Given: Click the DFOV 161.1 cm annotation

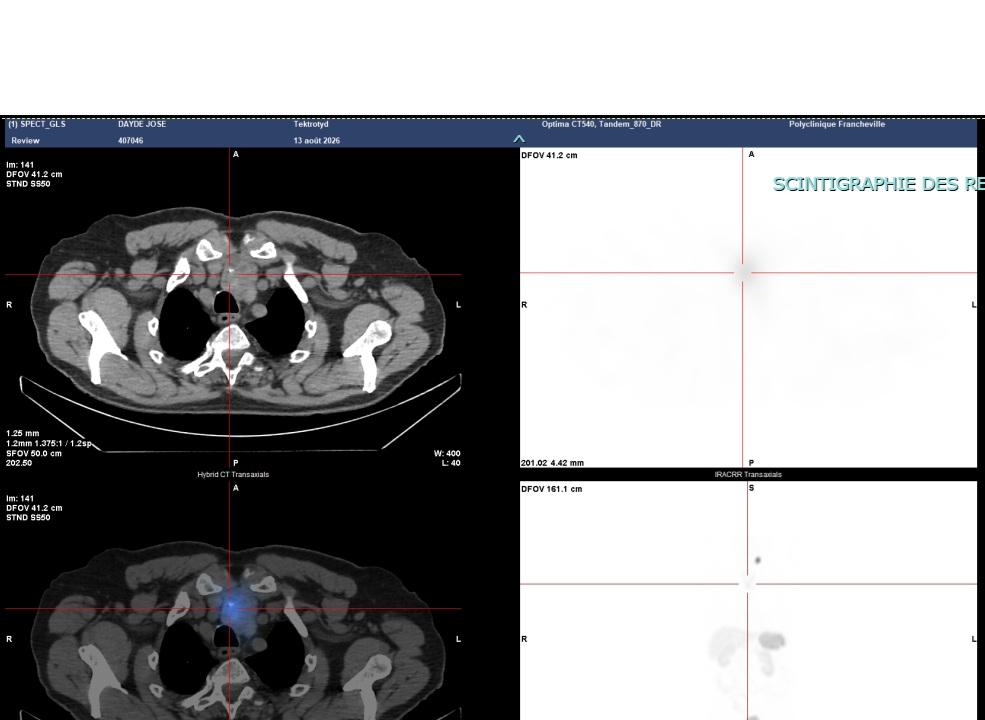Looking at the screenshot, I should click(552, 489).
